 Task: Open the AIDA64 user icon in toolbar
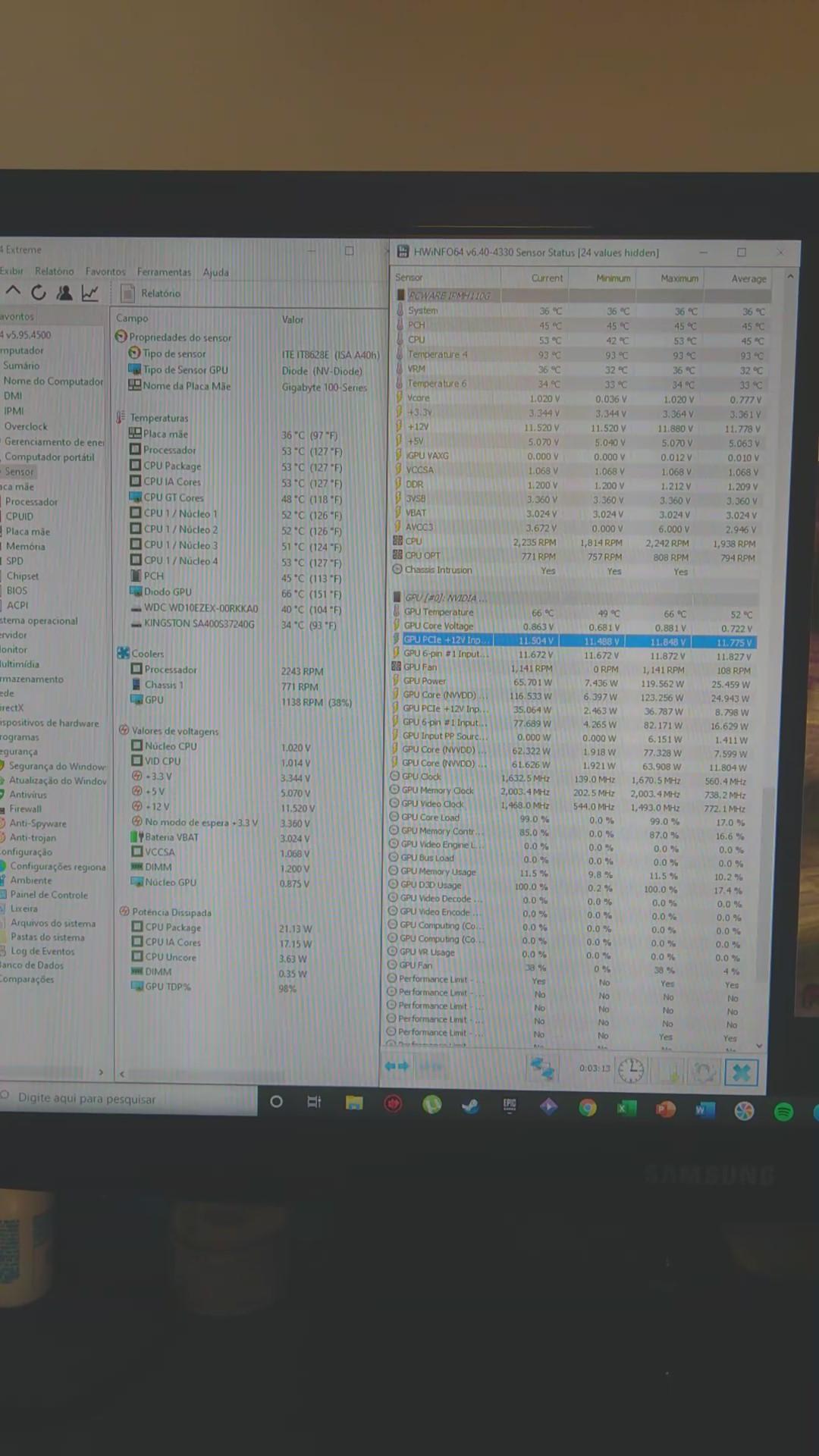[64, 293]
